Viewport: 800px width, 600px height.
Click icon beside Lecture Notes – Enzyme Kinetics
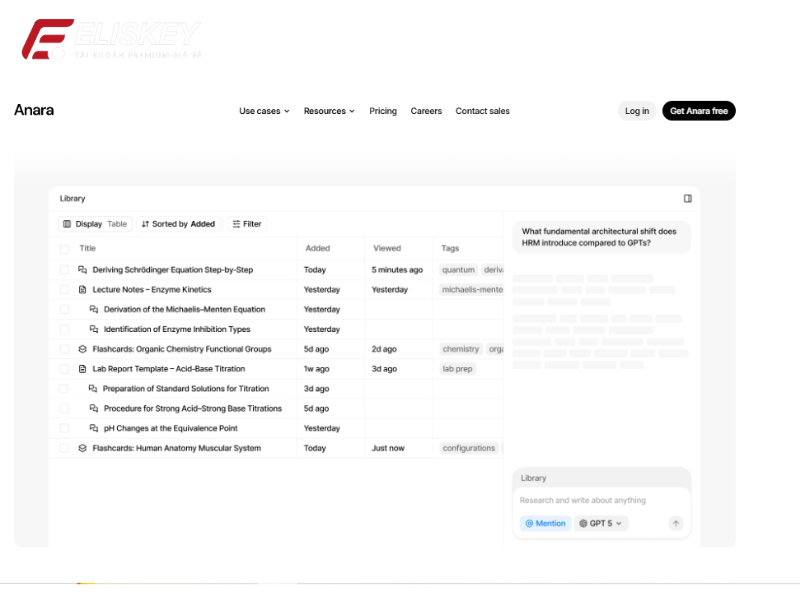coord(83,289)
